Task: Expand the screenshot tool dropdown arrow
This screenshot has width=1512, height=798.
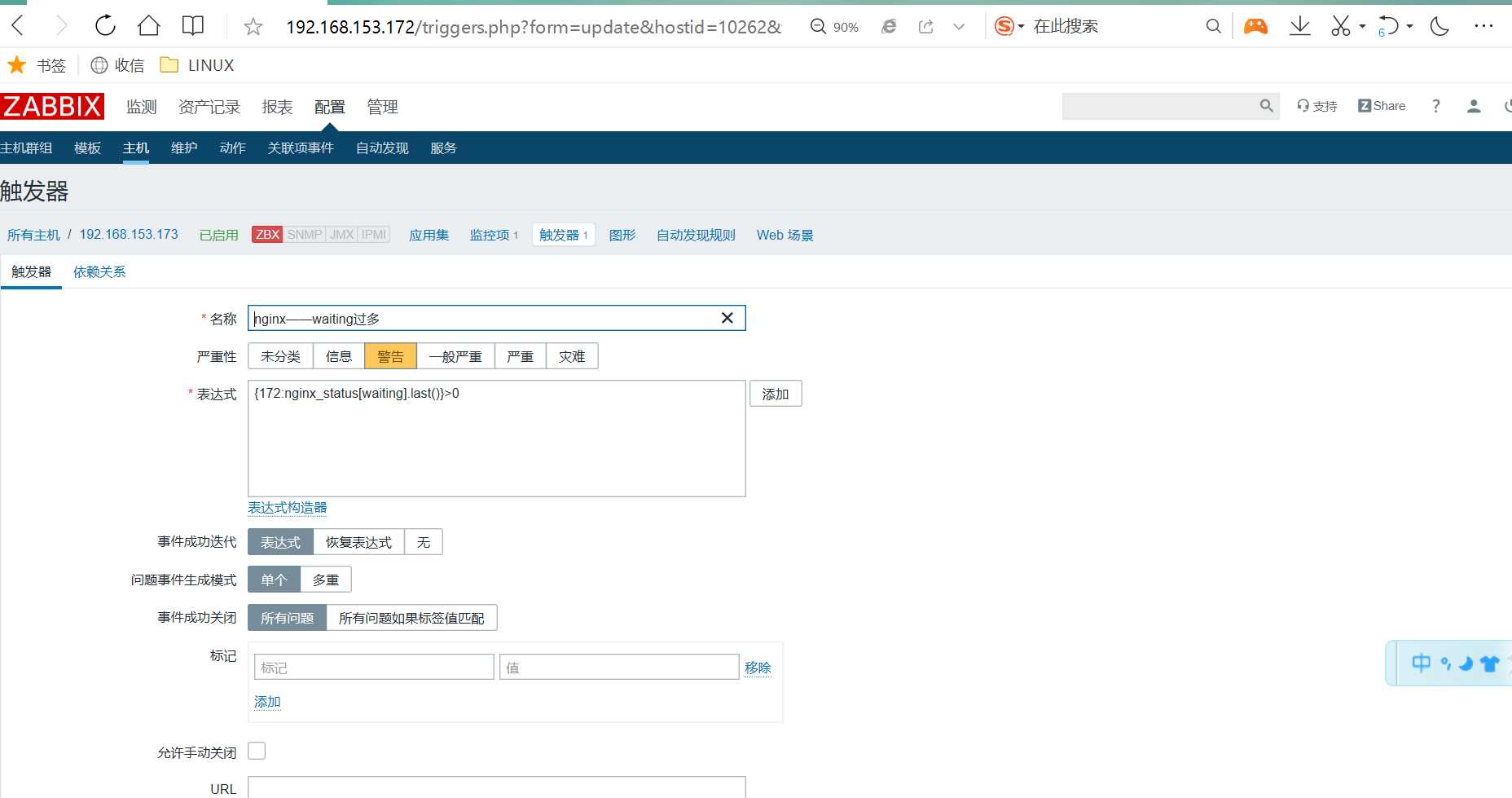Action: tap(1362, 27)
